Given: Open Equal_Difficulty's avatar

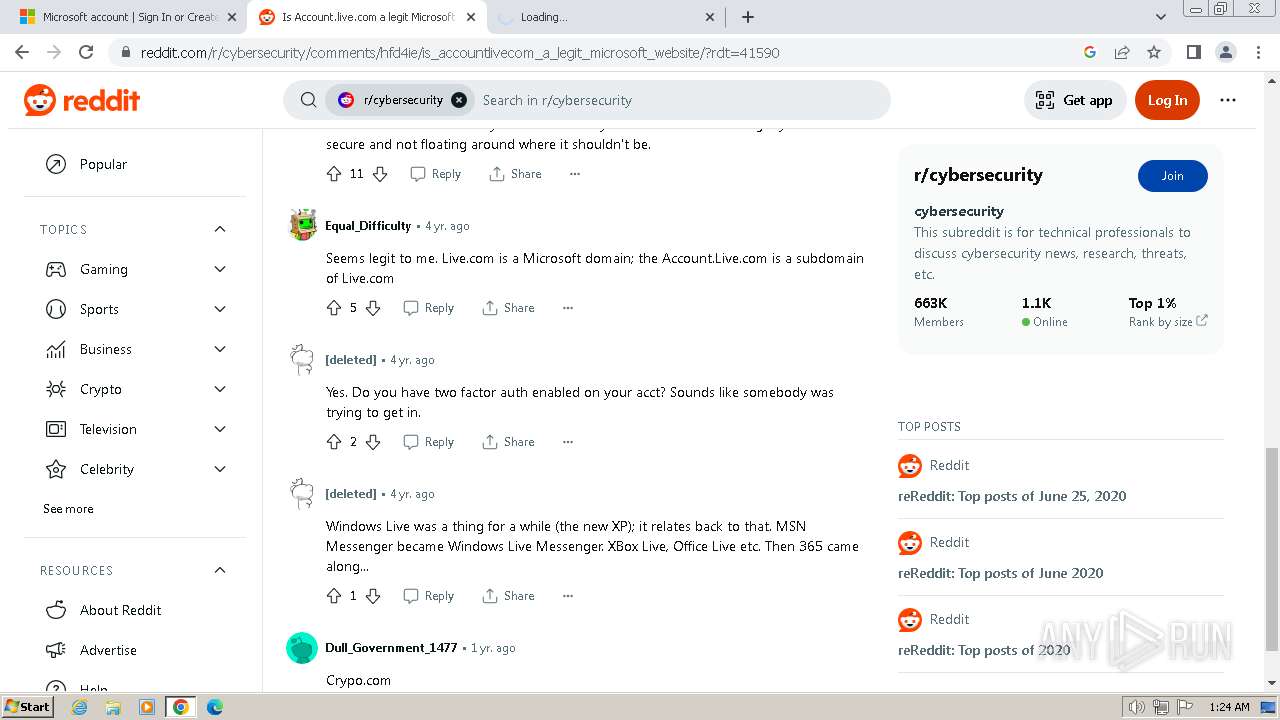Looking at the screenshot, I should pyautogui.click(x=303, y=226).
